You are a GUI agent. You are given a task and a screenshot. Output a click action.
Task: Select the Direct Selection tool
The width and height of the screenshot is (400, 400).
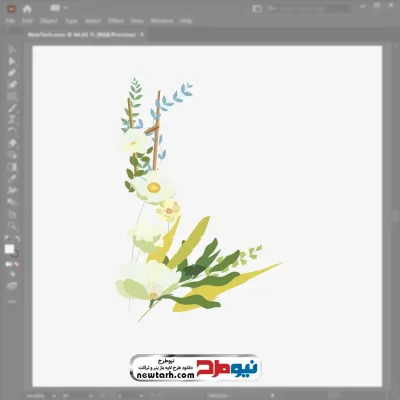pyautogui.click(x=12, y=61)
